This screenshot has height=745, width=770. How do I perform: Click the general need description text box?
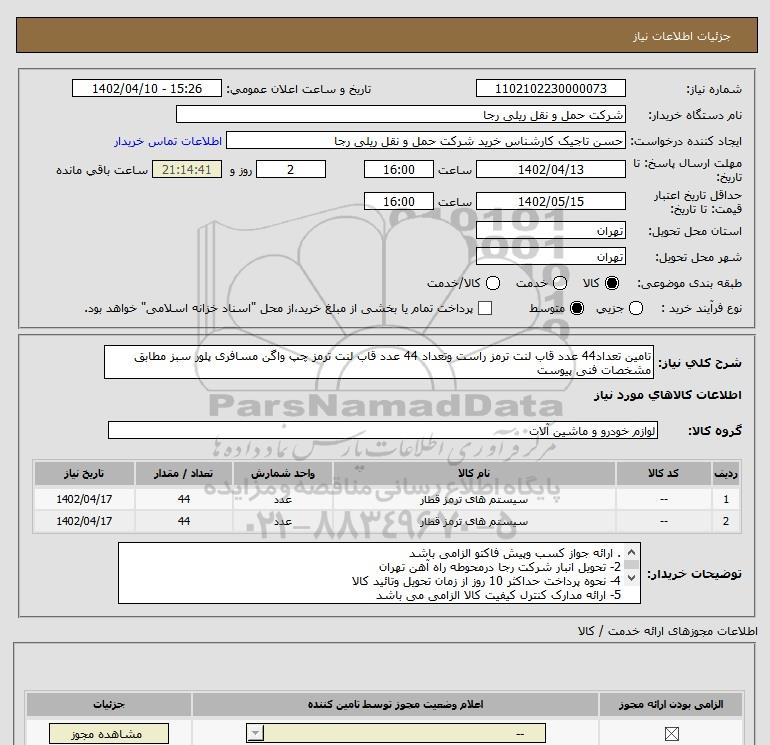(379, 362)
